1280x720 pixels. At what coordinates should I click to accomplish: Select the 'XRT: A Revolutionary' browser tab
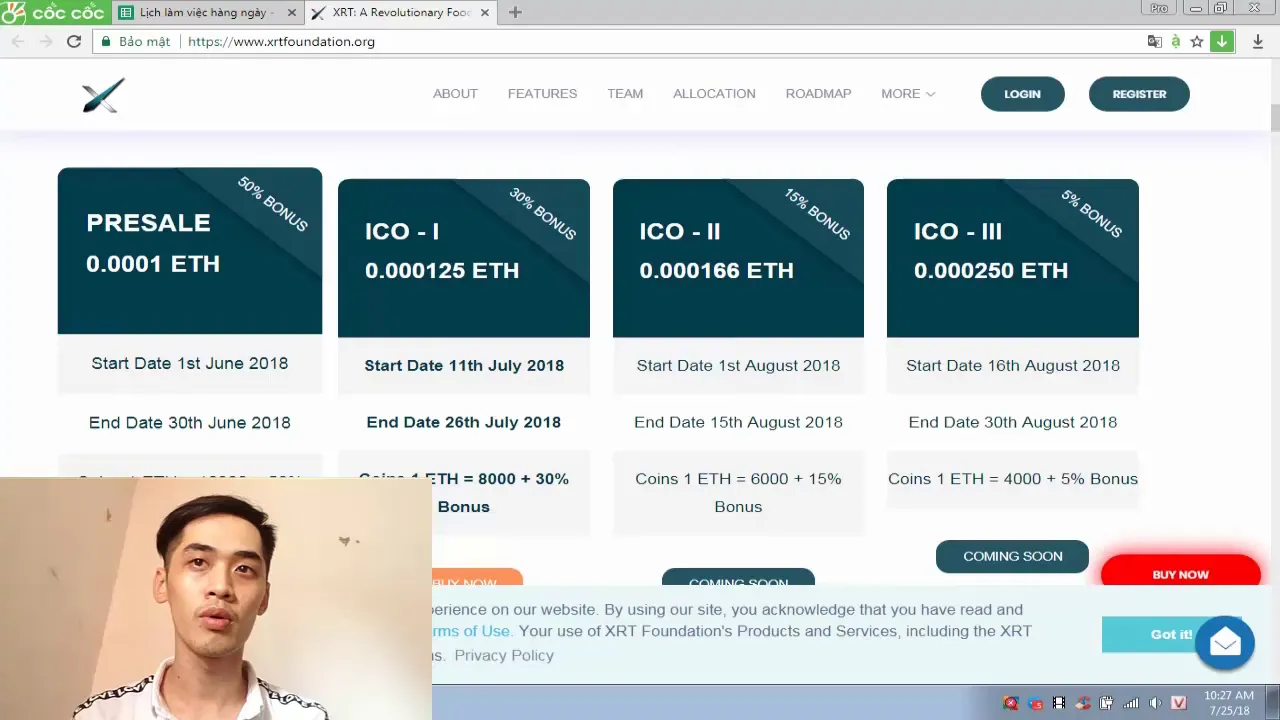click(x=400, y=13)
